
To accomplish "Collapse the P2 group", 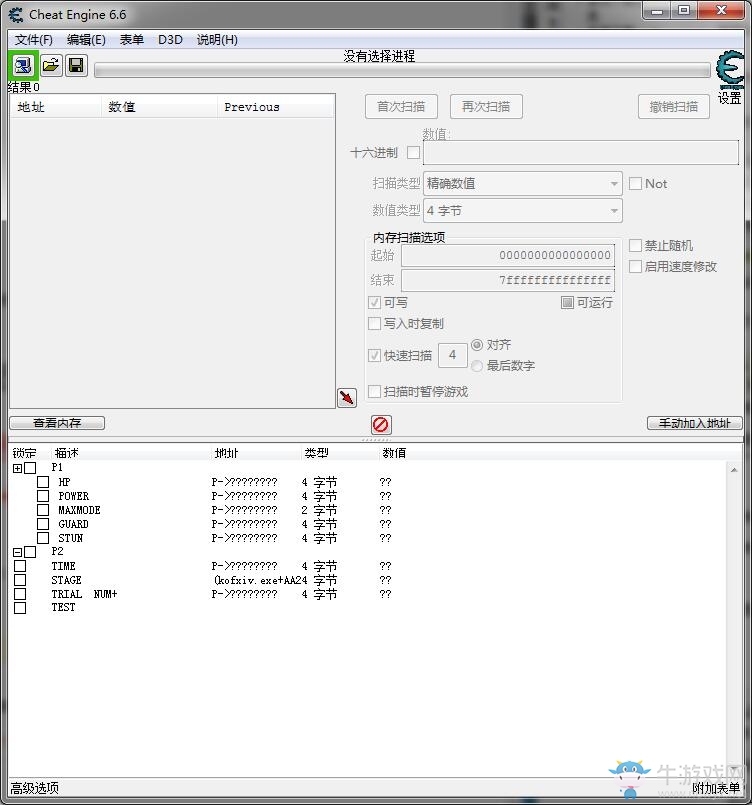I will [17, 552].
